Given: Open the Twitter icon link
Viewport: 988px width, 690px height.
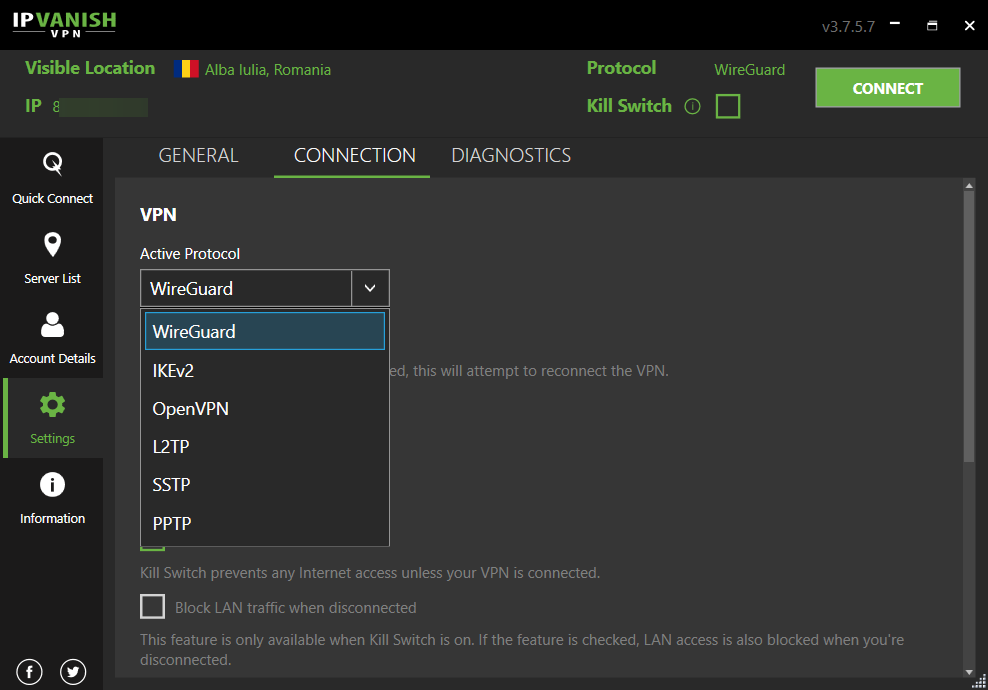Looking at the screenshot, I should (73, 672).
